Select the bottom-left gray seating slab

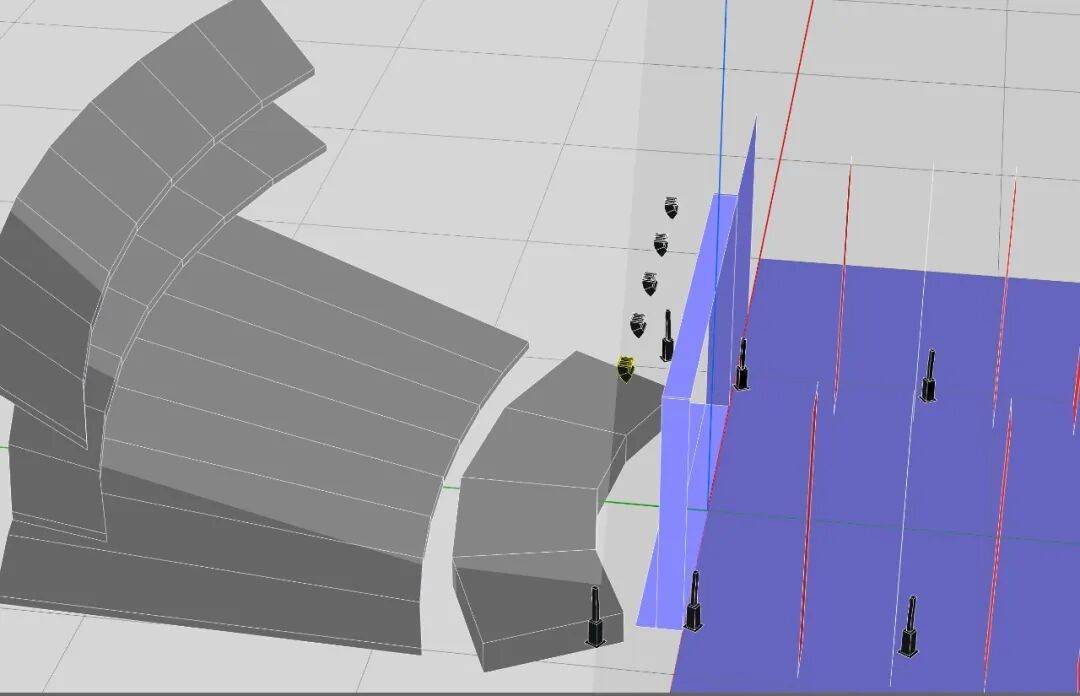coord(200,590)
